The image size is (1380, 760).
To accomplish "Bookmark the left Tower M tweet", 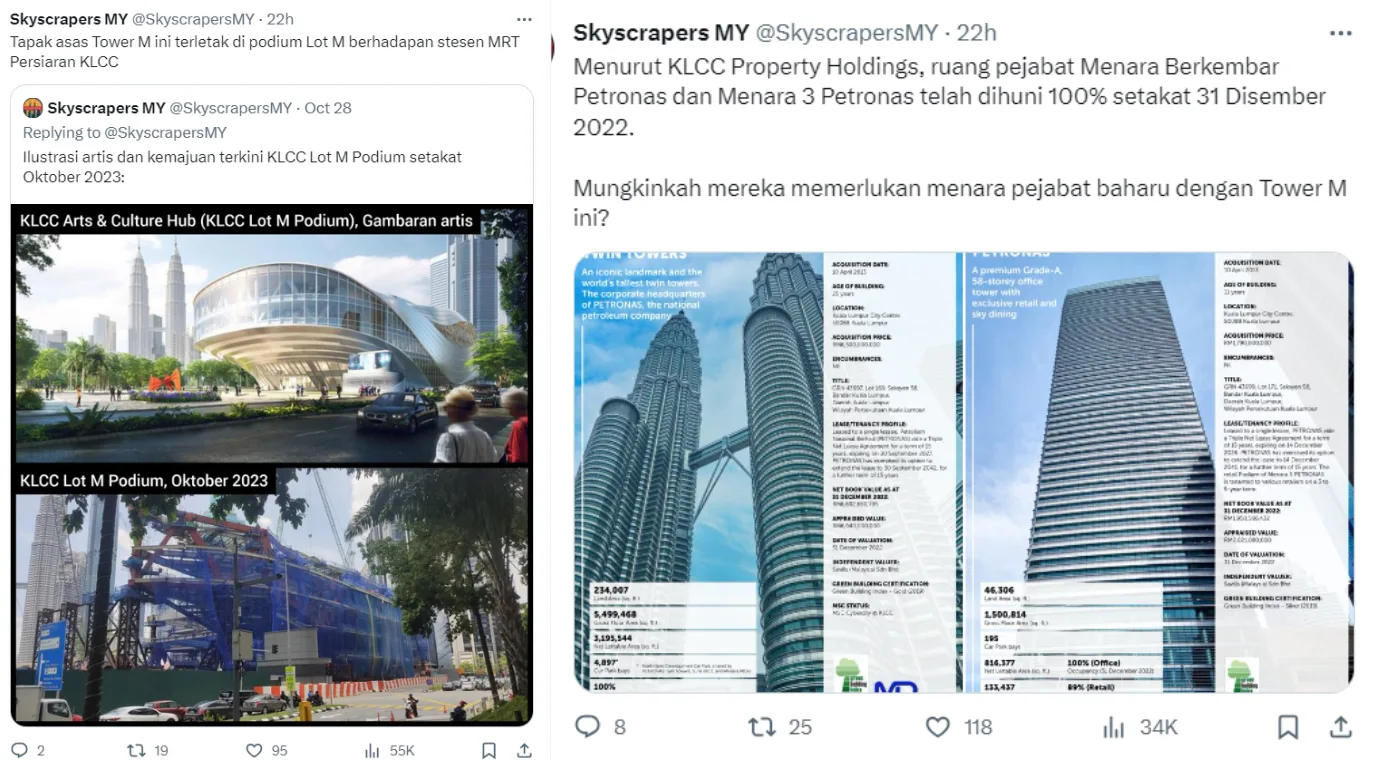I will (x=489, y=750).
